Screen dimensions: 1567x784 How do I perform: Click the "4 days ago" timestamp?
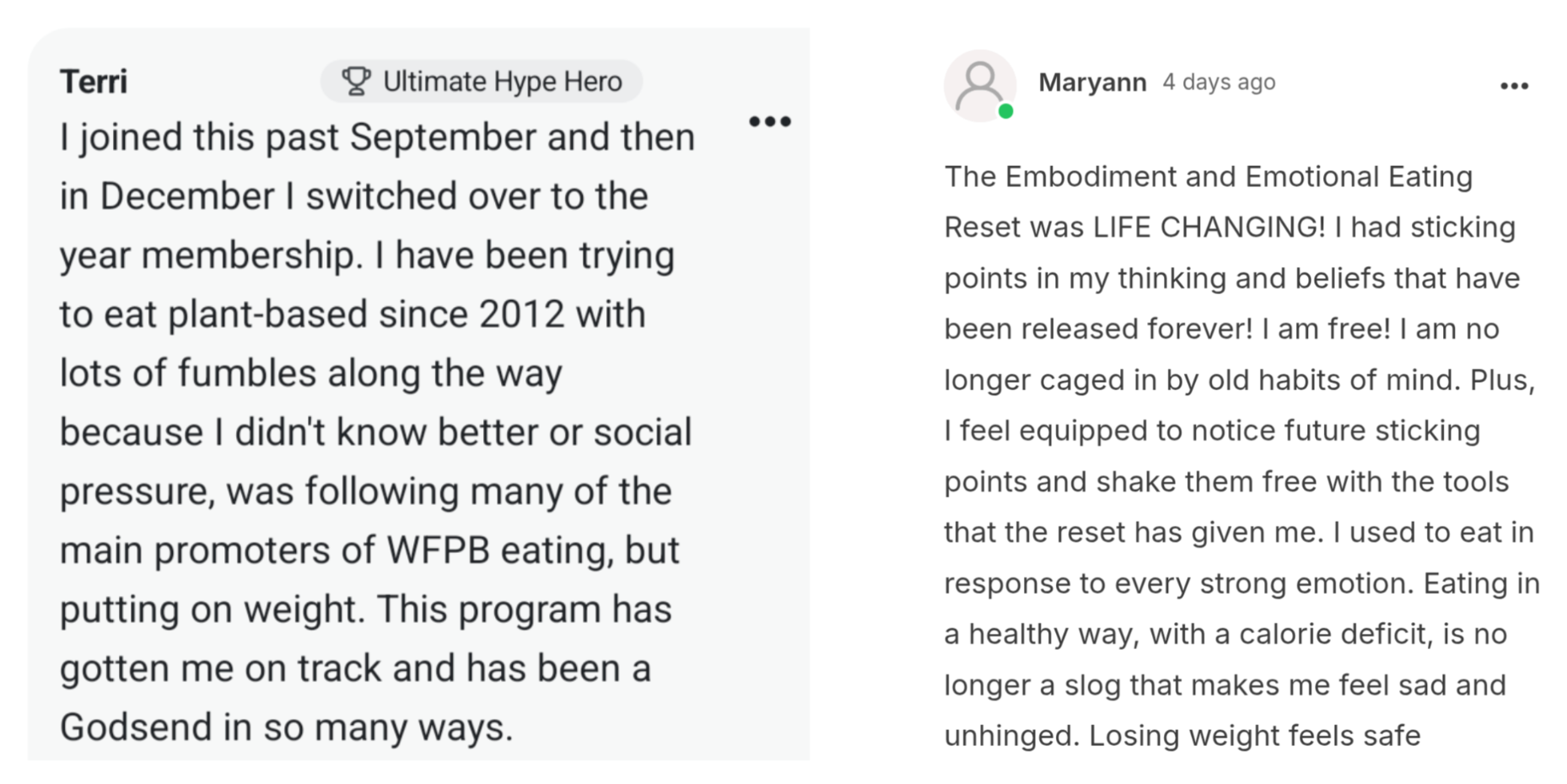tap(1219, 83)
